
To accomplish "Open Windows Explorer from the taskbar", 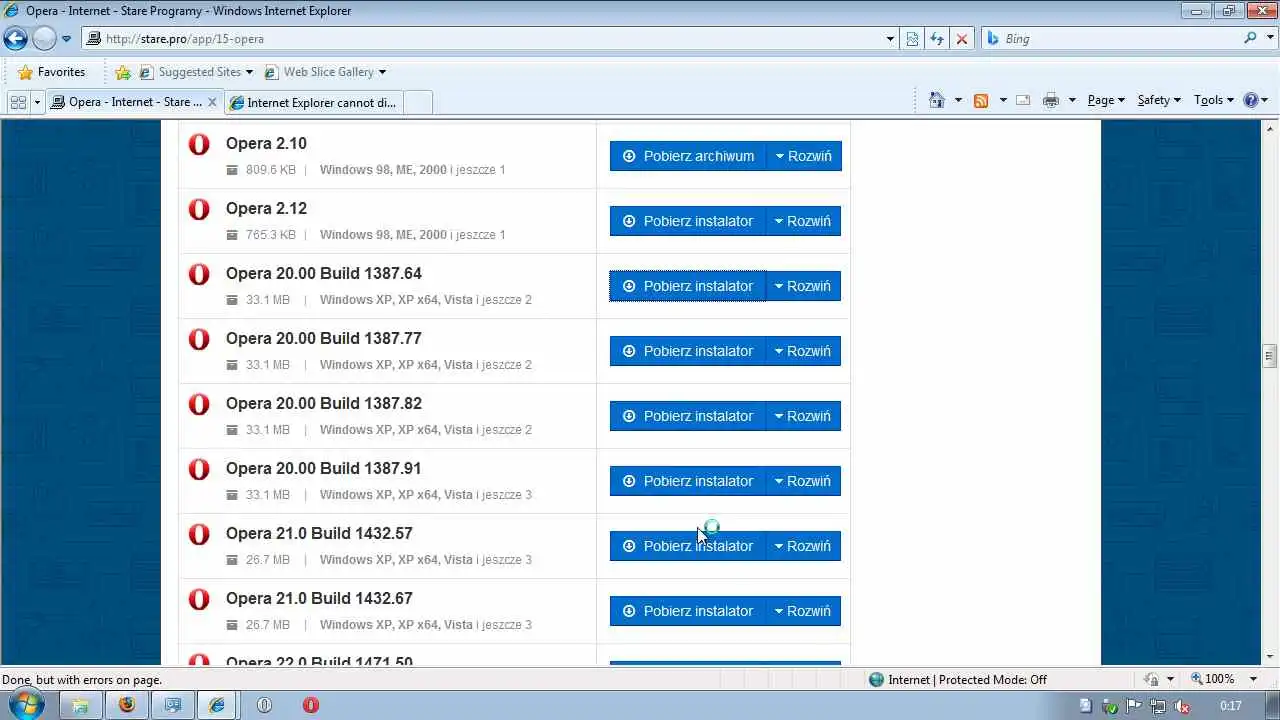I will (x=80, y=705).
